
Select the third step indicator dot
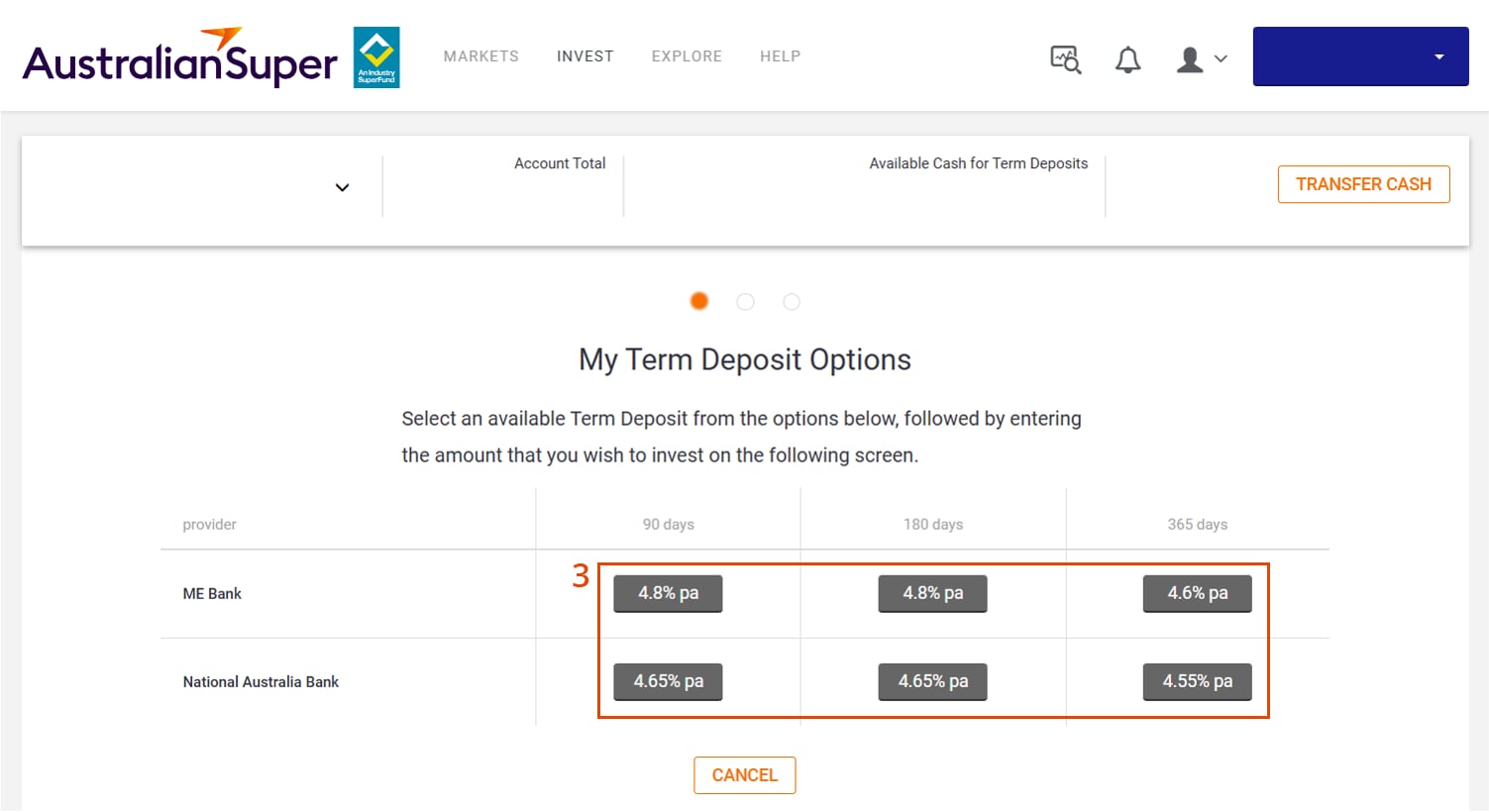(792, 301)
